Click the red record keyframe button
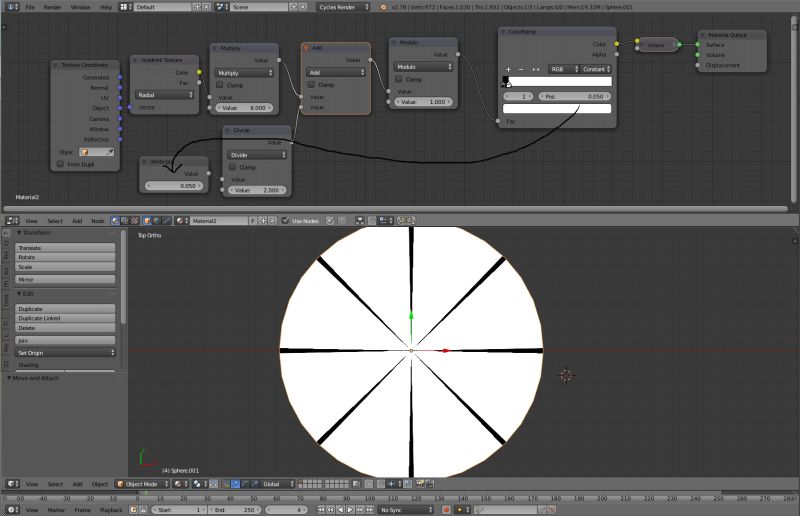The height and width of the screenshot is (516, 800). [446, 510]
